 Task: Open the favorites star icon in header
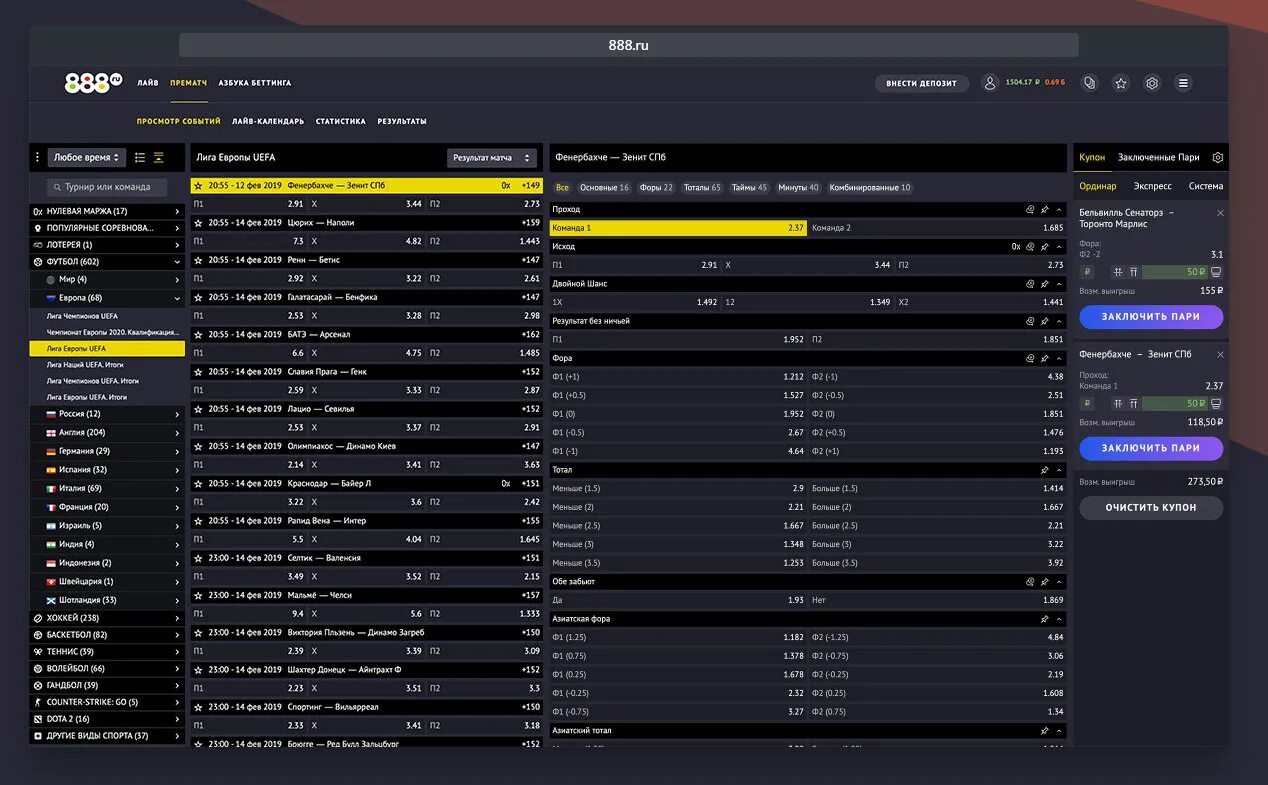point(1121,83)
